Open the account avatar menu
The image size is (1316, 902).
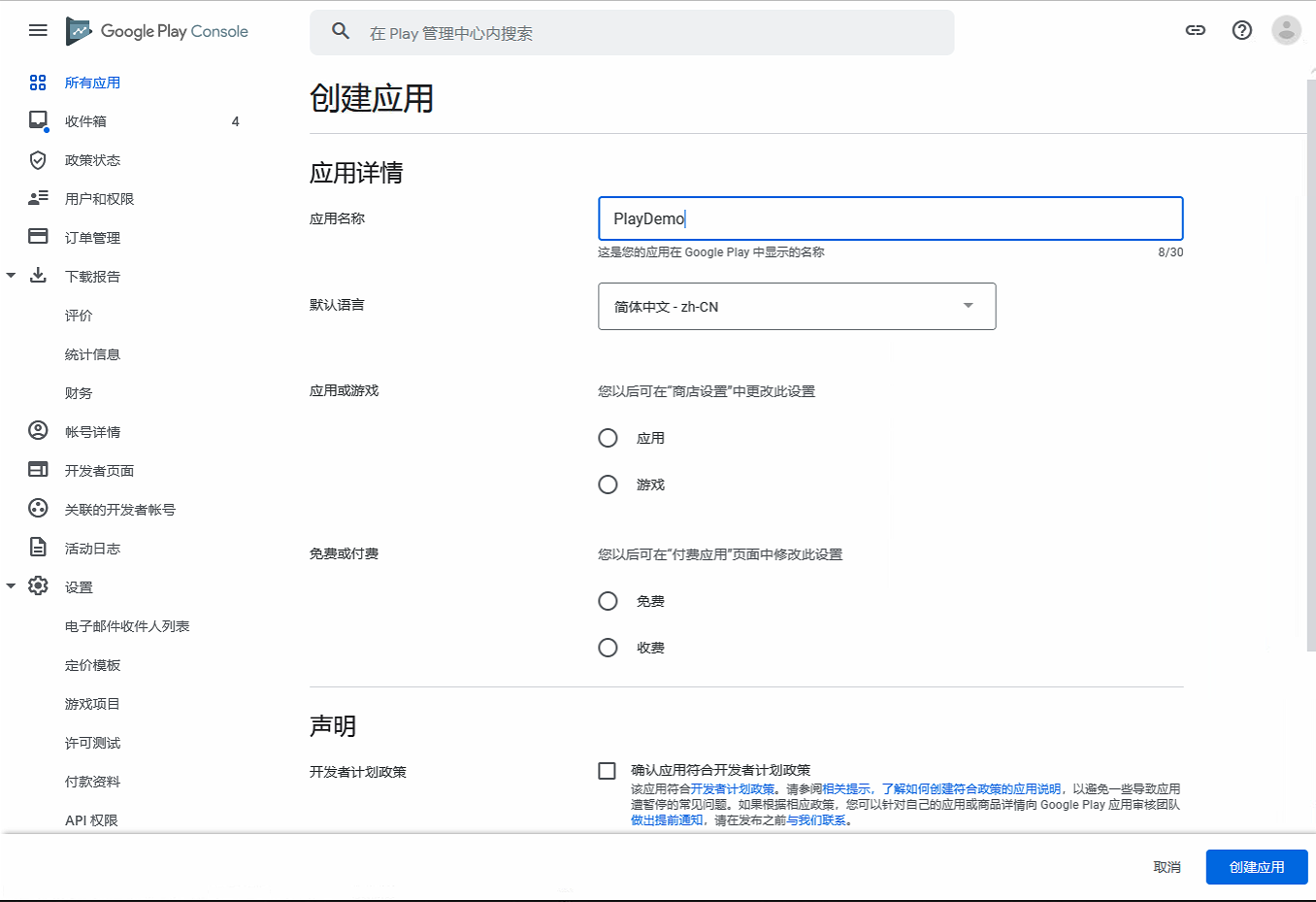[x=1286, y=30]
